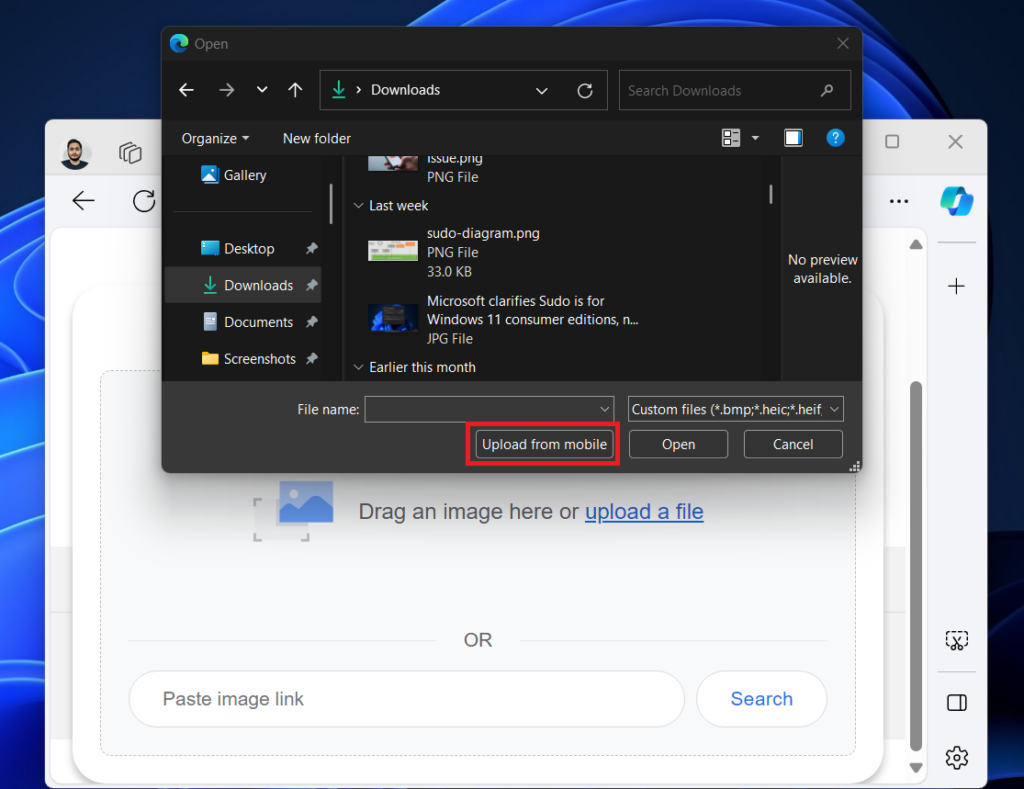Open split screen view in Edge sidebar

956,703
